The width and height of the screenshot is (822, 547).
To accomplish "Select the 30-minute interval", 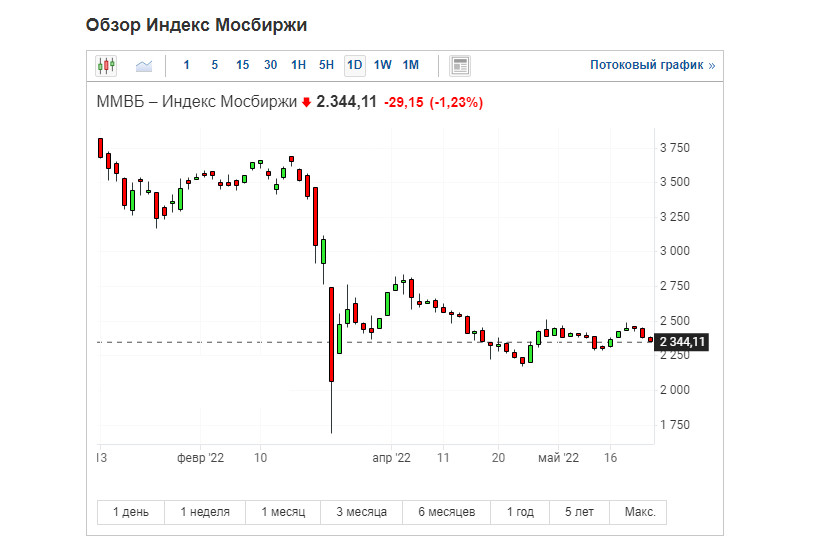I will (x=271, y=65).
